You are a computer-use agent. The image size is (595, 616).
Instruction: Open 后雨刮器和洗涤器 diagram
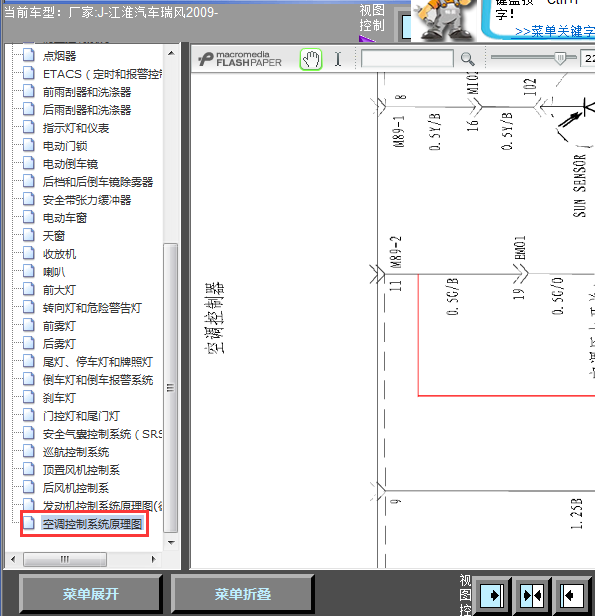[87, 110]
